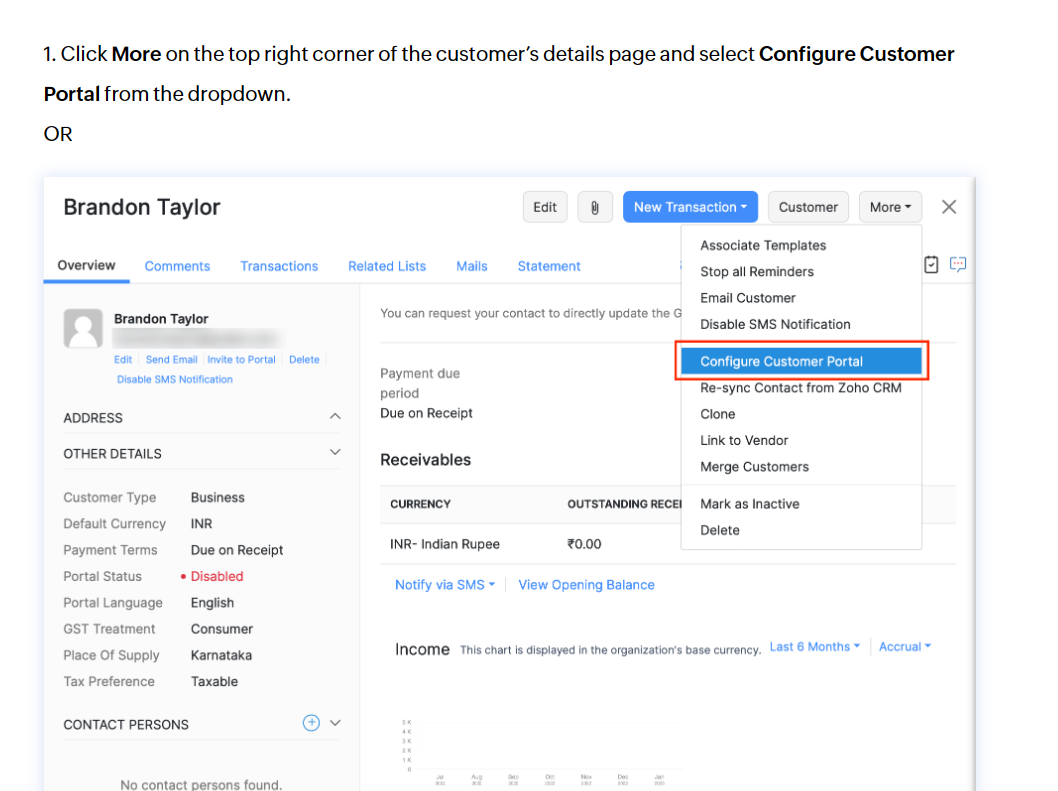Viewport: 1058px width, 791px height.
Task: Open the New Transaction dropdown
Action: point(690,207)
